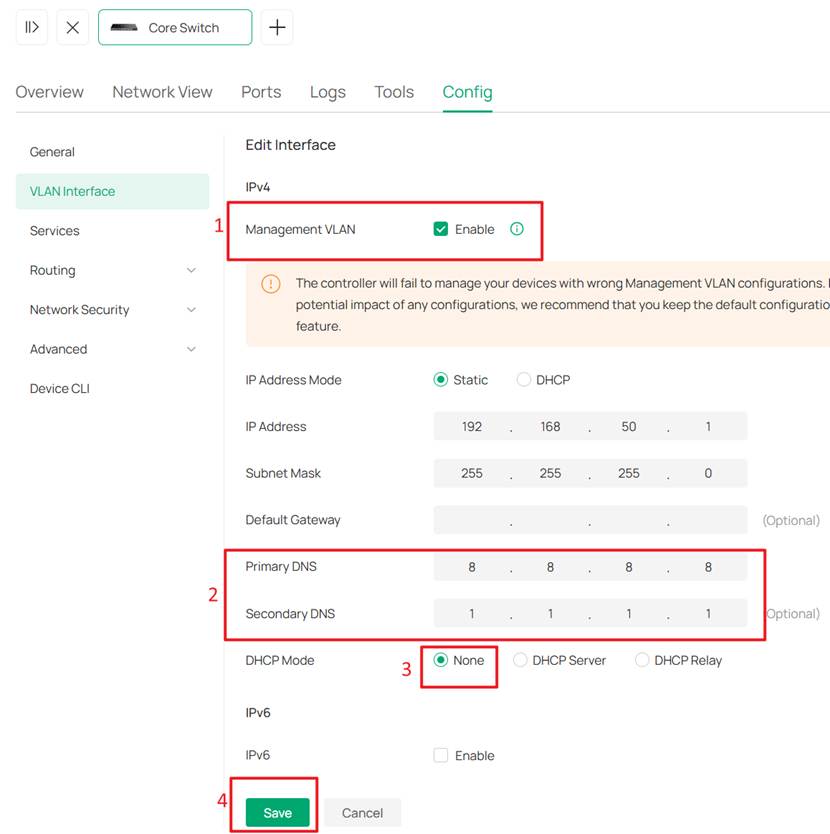830x834 pixels.
Task: Click the Save button
Action: [x=277, y=813]
